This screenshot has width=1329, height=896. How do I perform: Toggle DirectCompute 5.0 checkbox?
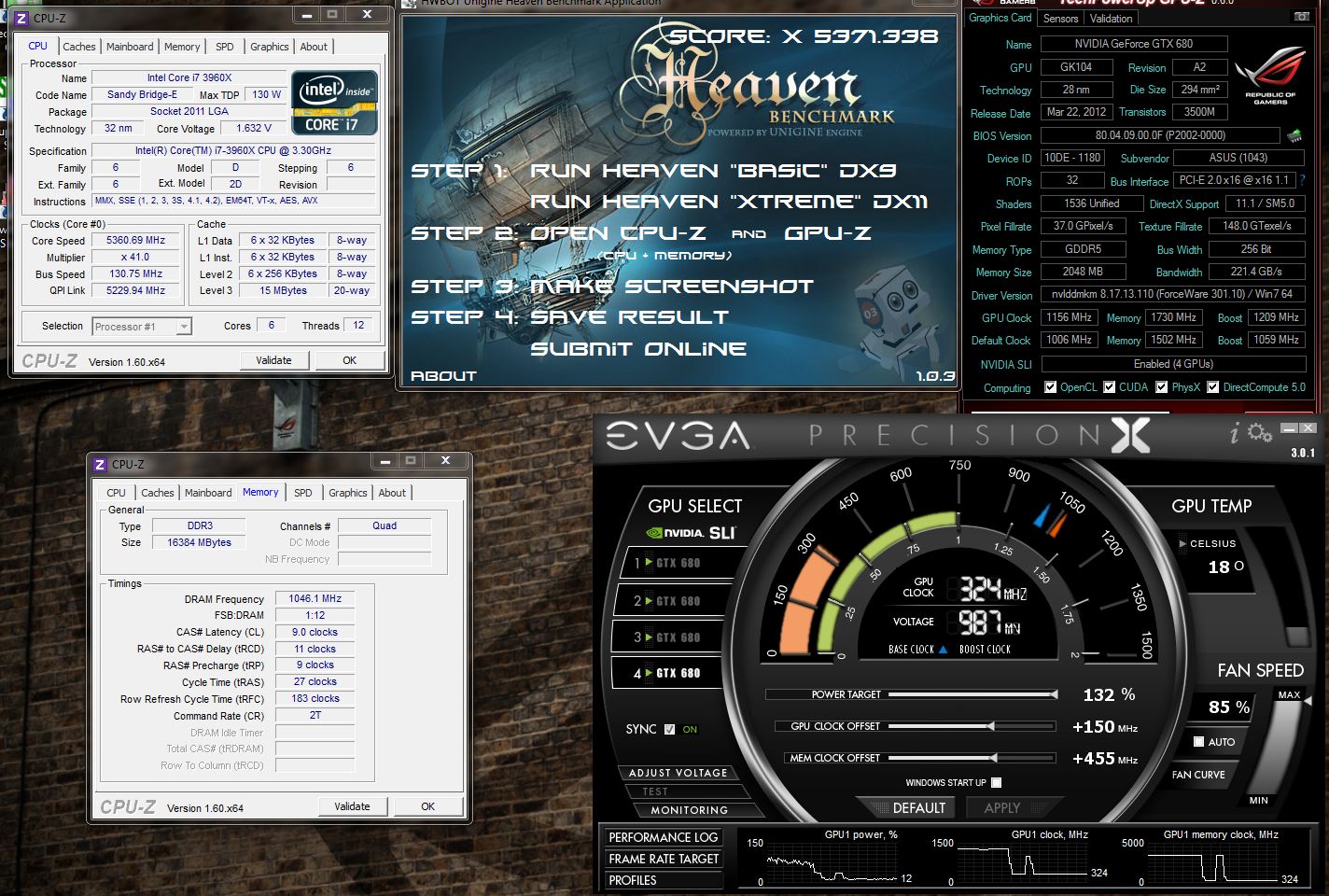click(1213, 387)
